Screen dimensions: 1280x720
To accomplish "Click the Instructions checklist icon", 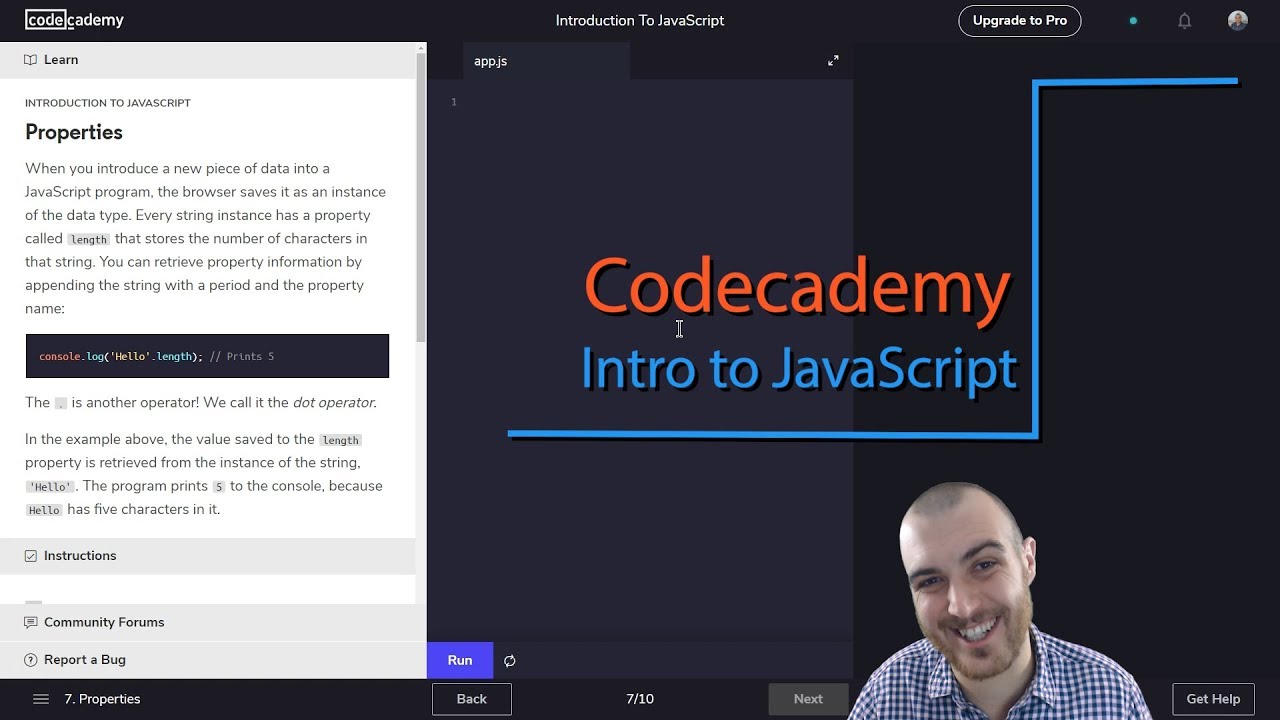I will tap(31, 556).
